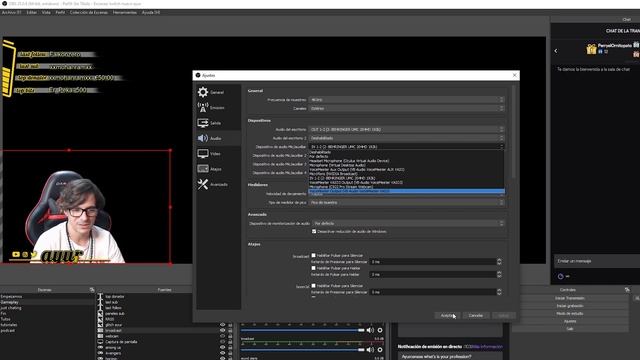Open the Canales dropdown

[x=407, y=109]
